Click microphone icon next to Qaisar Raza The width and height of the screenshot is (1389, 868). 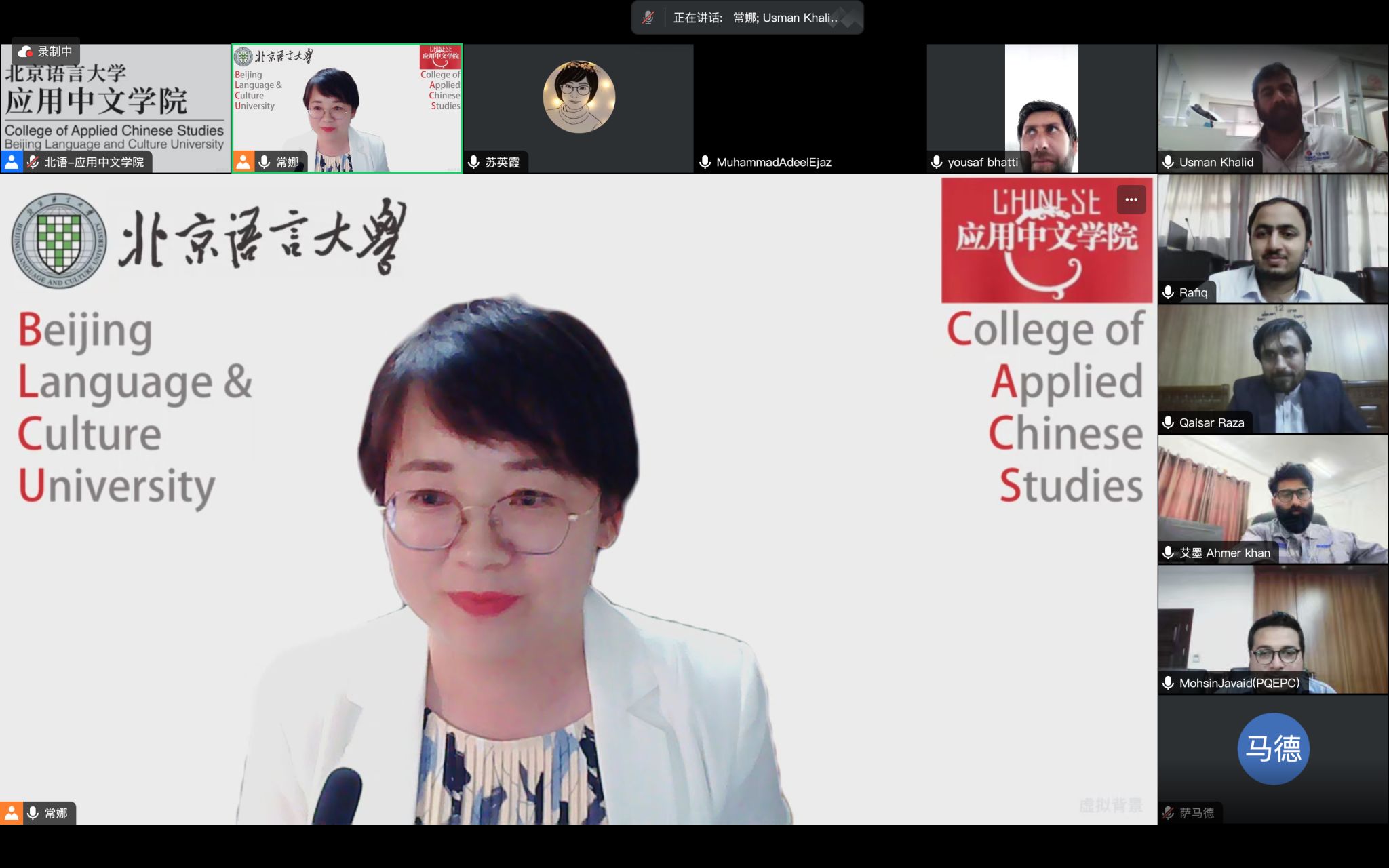coord(1169,422)
